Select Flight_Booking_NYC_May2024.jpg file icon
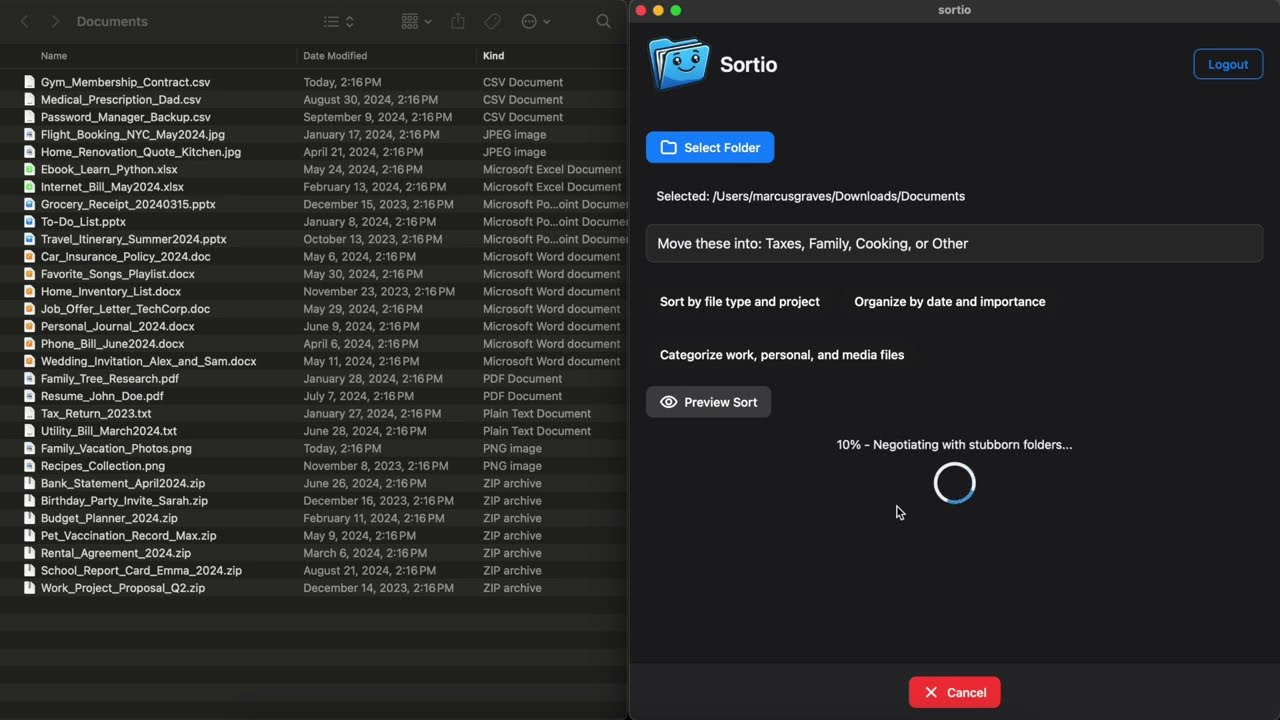The height and width of the screenshot is (720, 1280). tap(30, 134)
